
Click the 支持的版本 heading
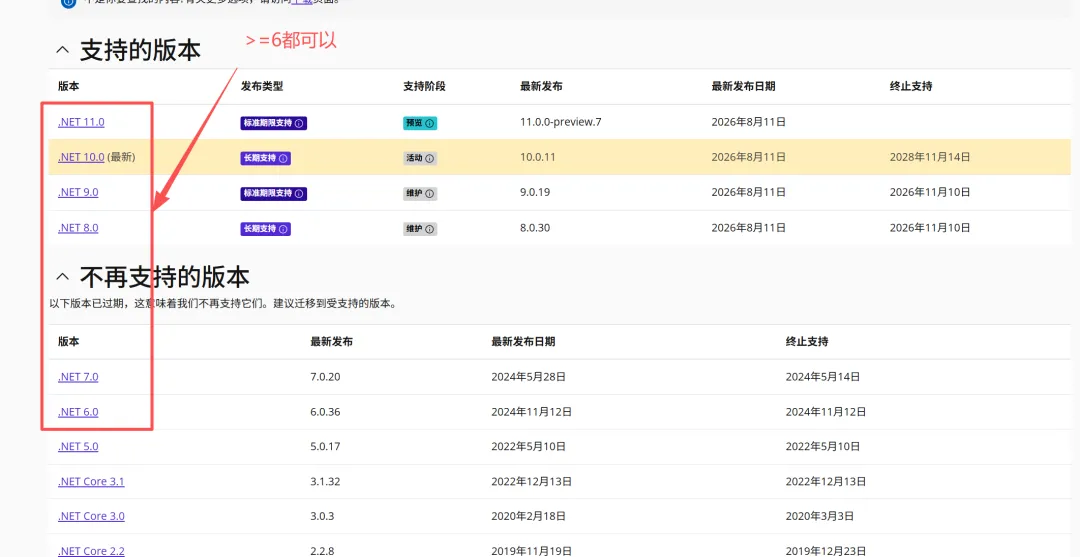click(141, 50)
